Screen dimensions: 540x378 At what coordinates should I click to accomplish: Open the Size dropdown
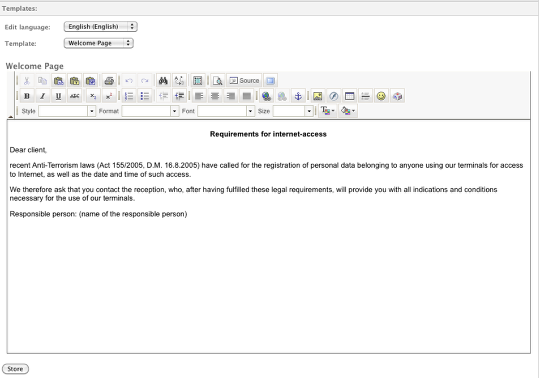[293, 111]
